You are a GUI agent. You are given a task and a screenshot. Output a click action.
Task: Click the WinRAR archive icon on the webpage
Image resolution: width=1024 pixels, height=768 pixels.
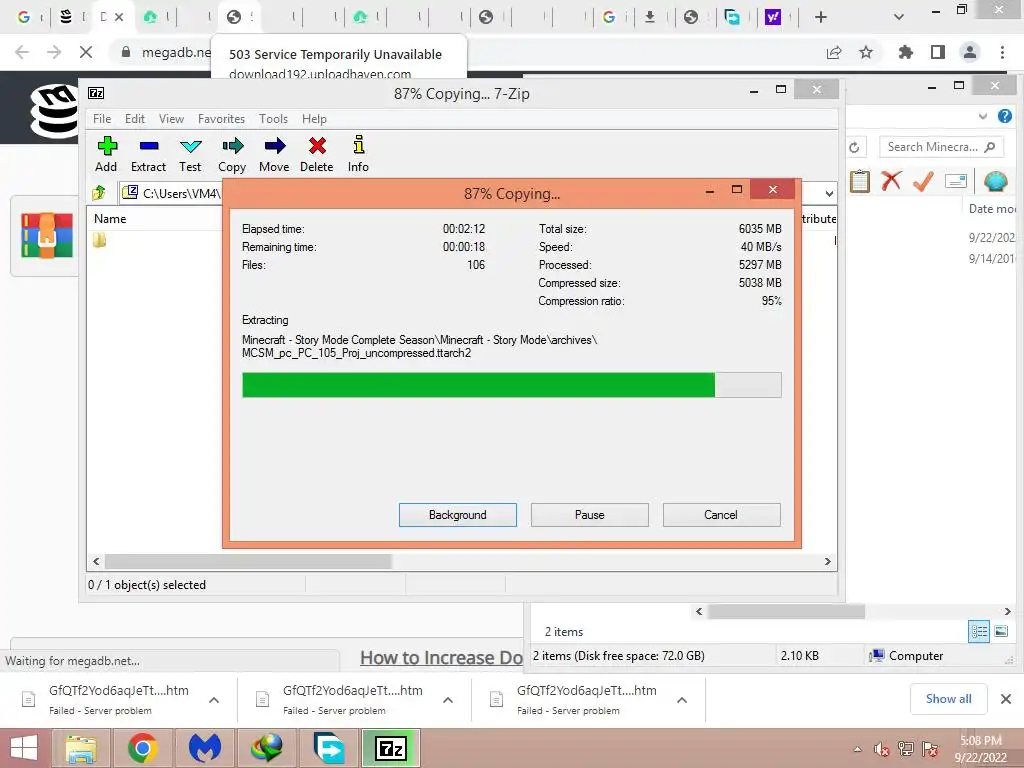pos(46,236)
